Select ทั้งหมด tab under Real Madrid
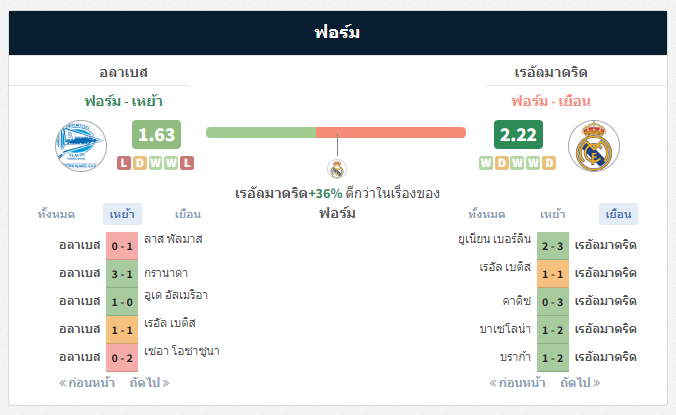This screenshot has width=676, height=415. coord(487,214)
